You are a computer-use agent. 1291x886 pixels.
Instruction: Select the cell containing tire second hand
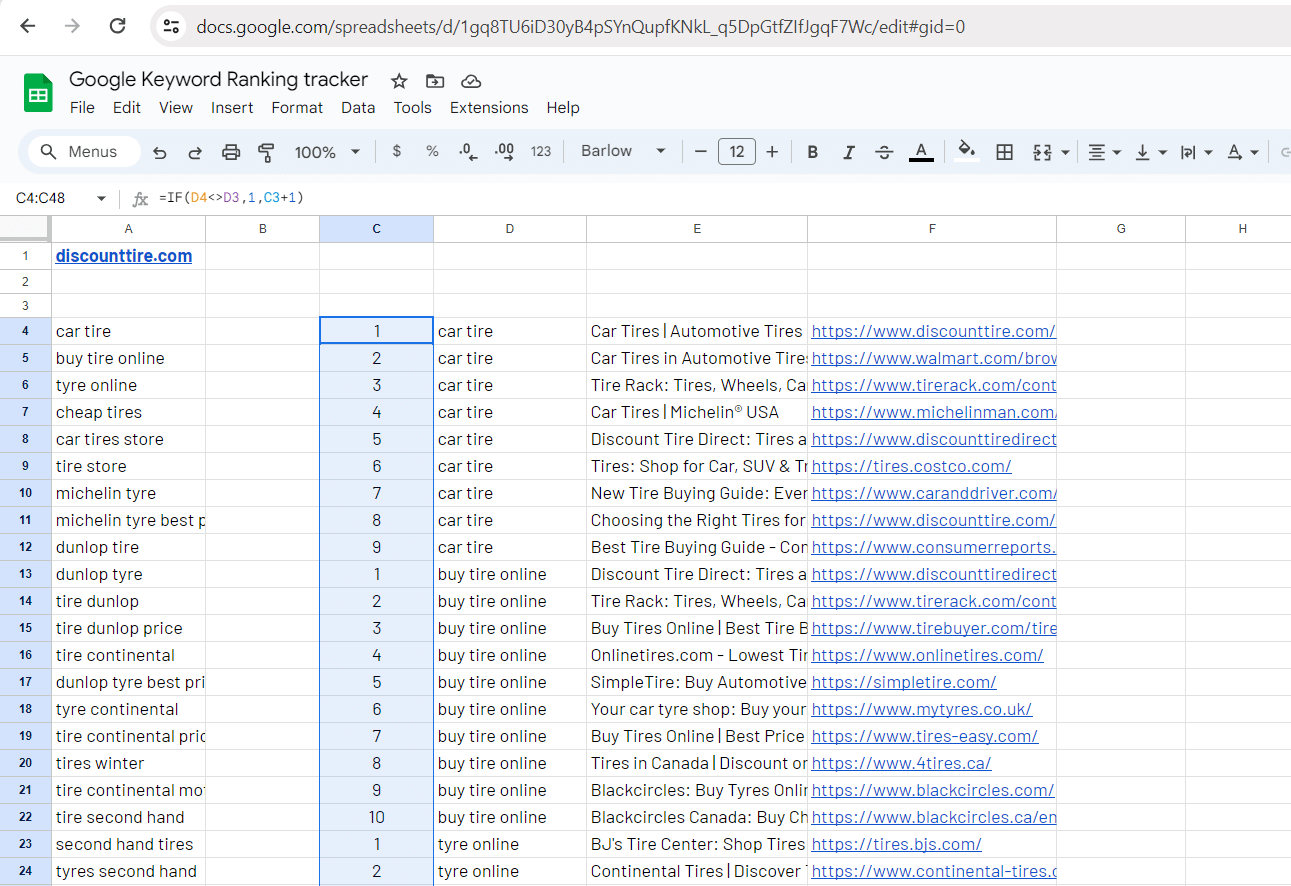[x=129, y=817]
